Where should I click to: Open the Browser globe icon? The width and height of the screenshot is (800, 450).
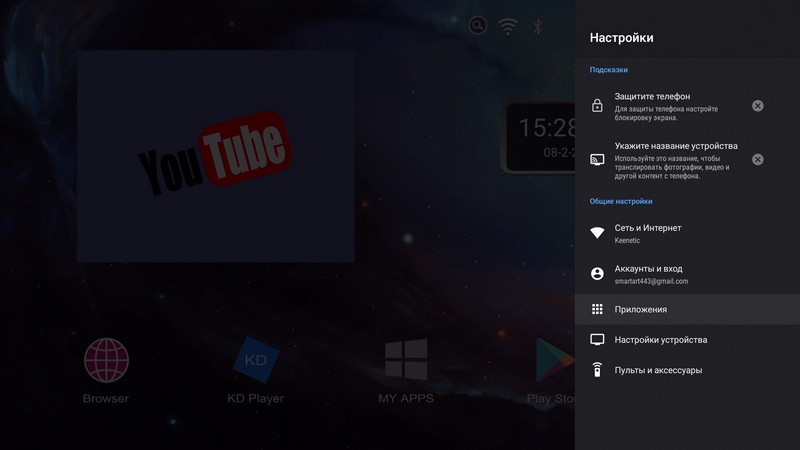pos(106,361)
